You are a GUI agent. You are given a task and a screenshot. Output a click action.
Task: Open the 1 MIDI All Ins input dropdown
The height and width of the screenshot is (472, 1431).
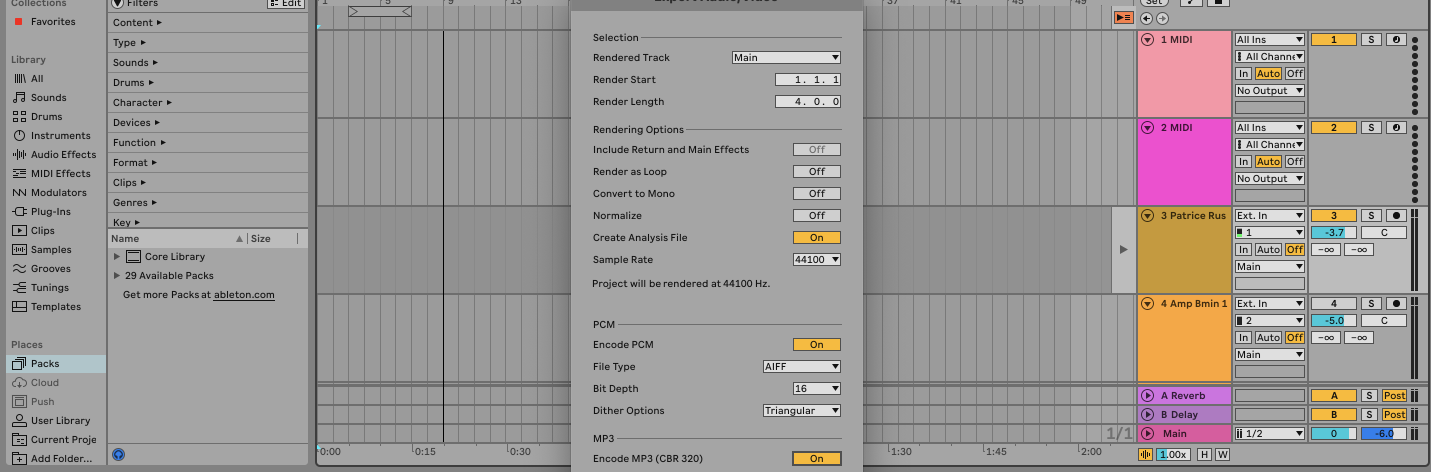[1270, 40]
